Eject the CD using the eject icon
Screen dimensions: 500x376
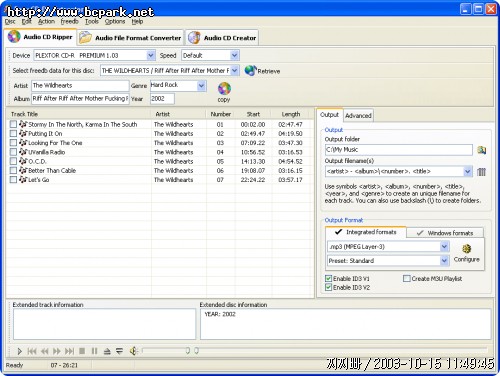coord(107,351)
